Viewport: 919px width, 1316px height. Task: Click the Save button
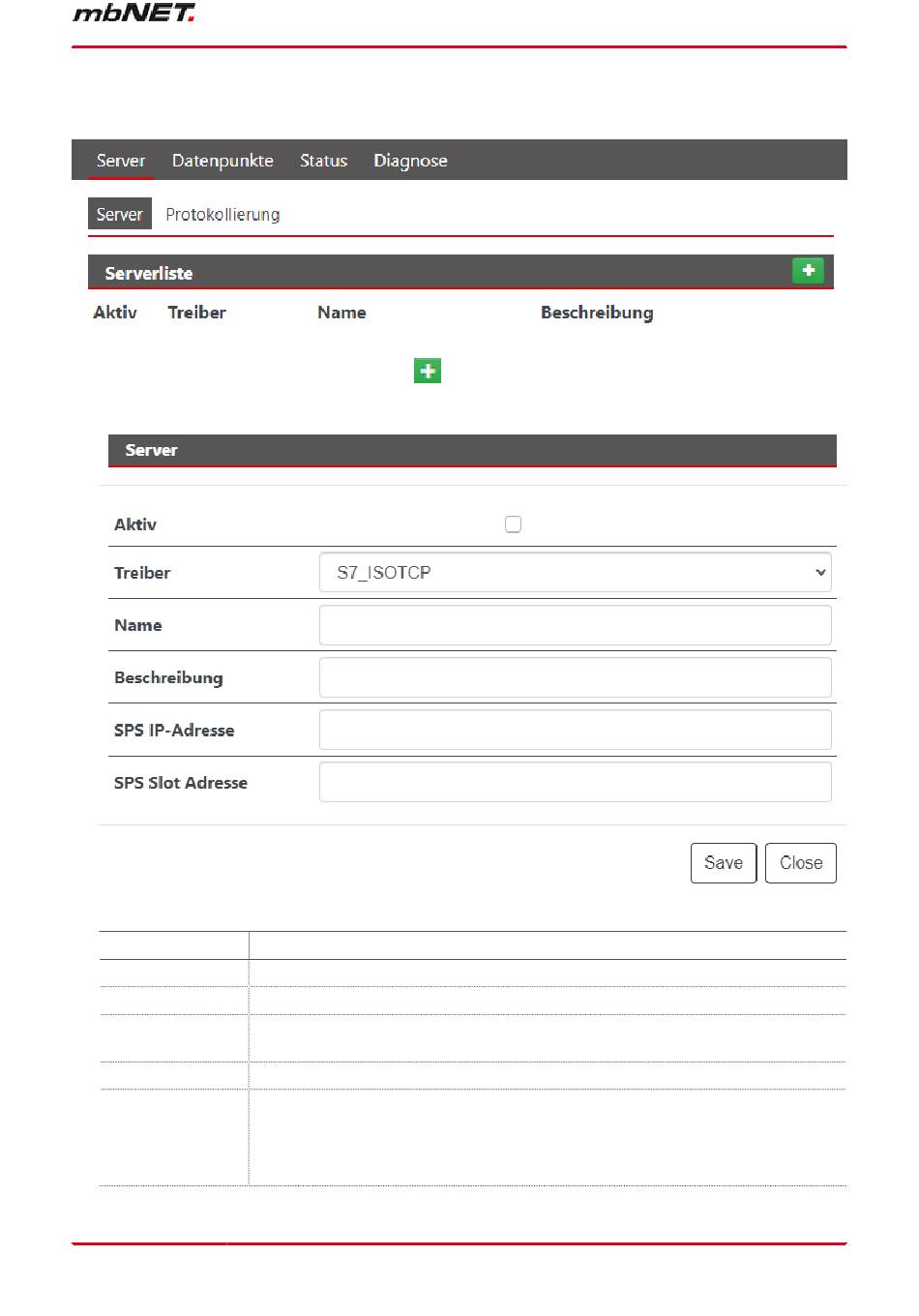[724, 863]
